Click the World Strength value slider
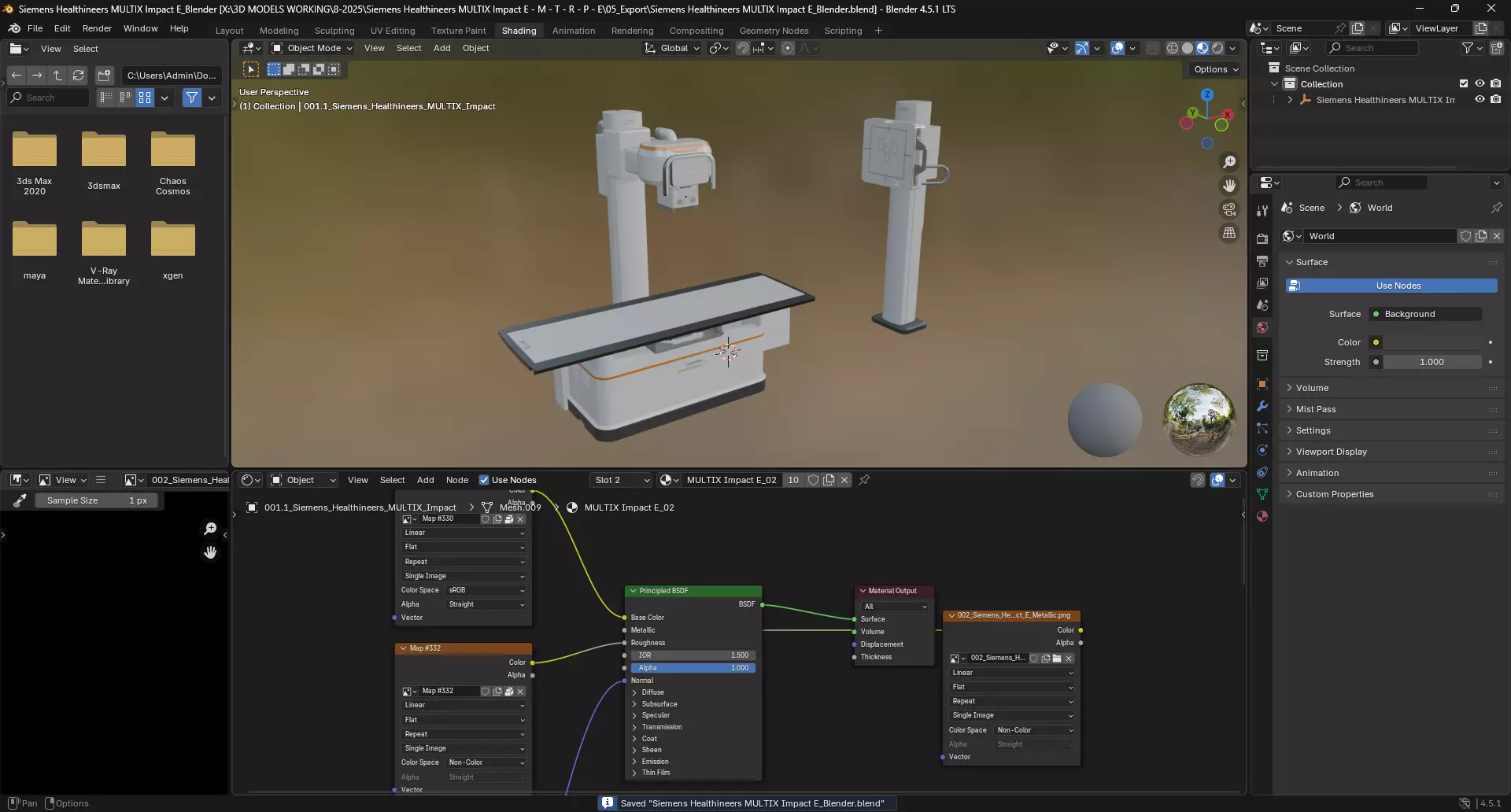The width and height of the screenshot is (1511, 812). (x=1432, y=362)
